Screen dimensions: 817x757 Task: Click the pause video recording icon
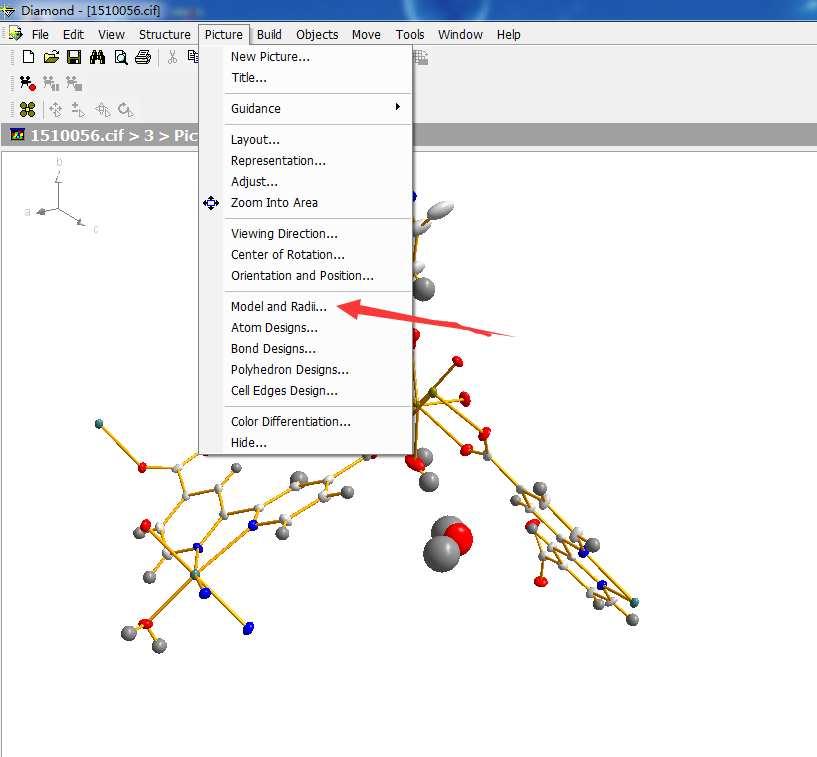pos(51,83)
